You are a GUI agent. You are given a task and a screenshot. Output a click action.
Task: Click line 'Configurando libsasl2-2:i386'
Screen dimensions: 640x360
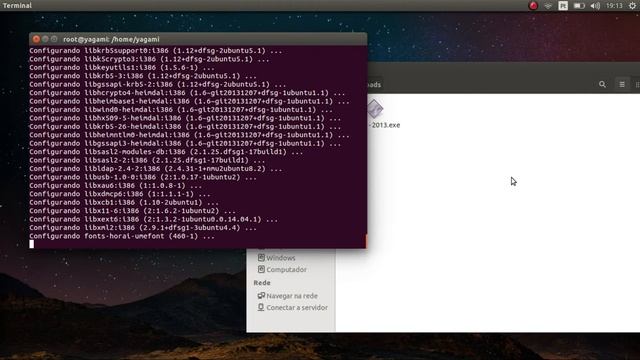147,160
